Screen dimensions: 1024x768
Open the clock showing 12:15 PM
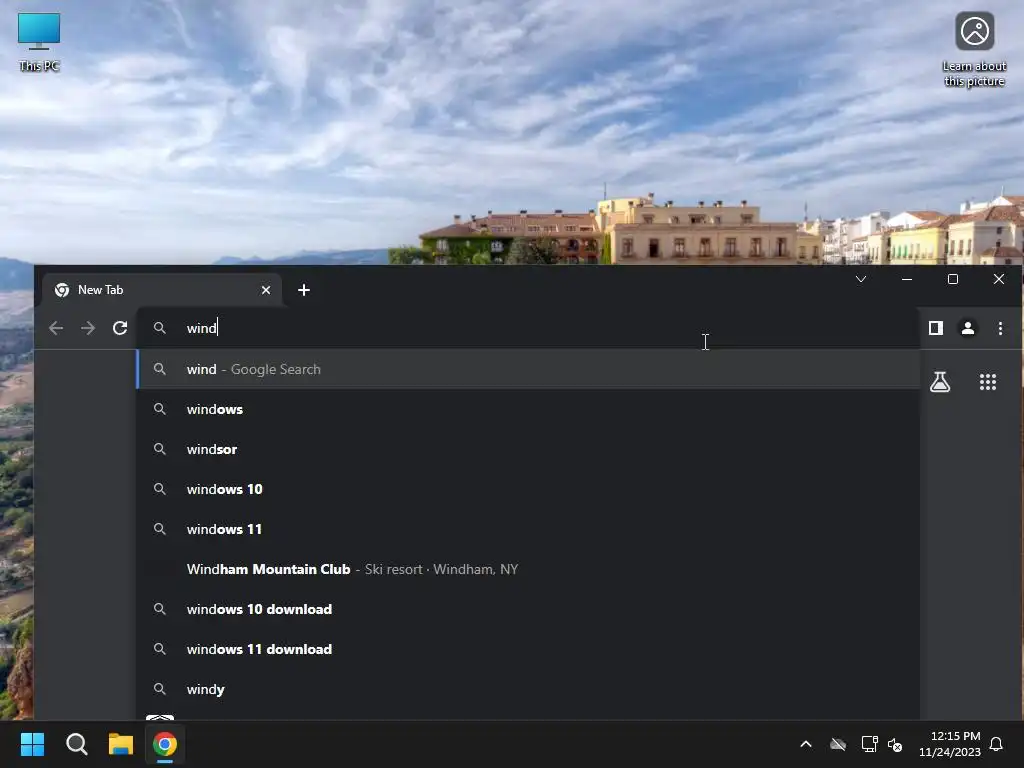point(950,744)
